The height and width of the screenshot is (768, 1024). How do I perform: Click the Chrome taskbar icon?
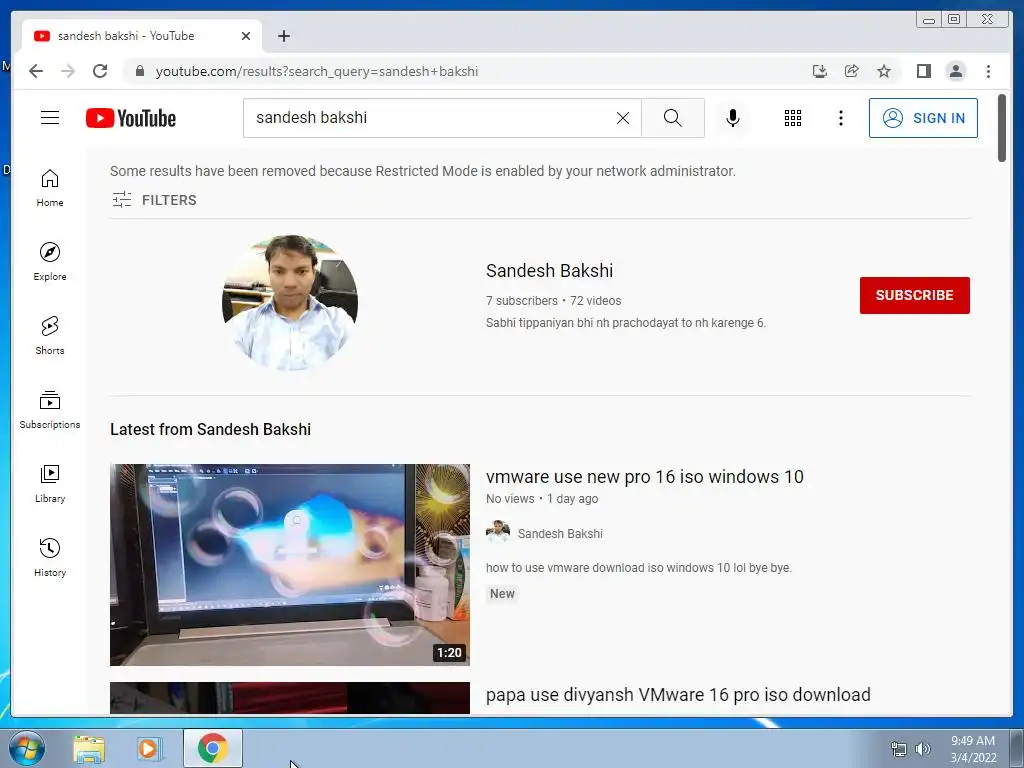(213, 748)
